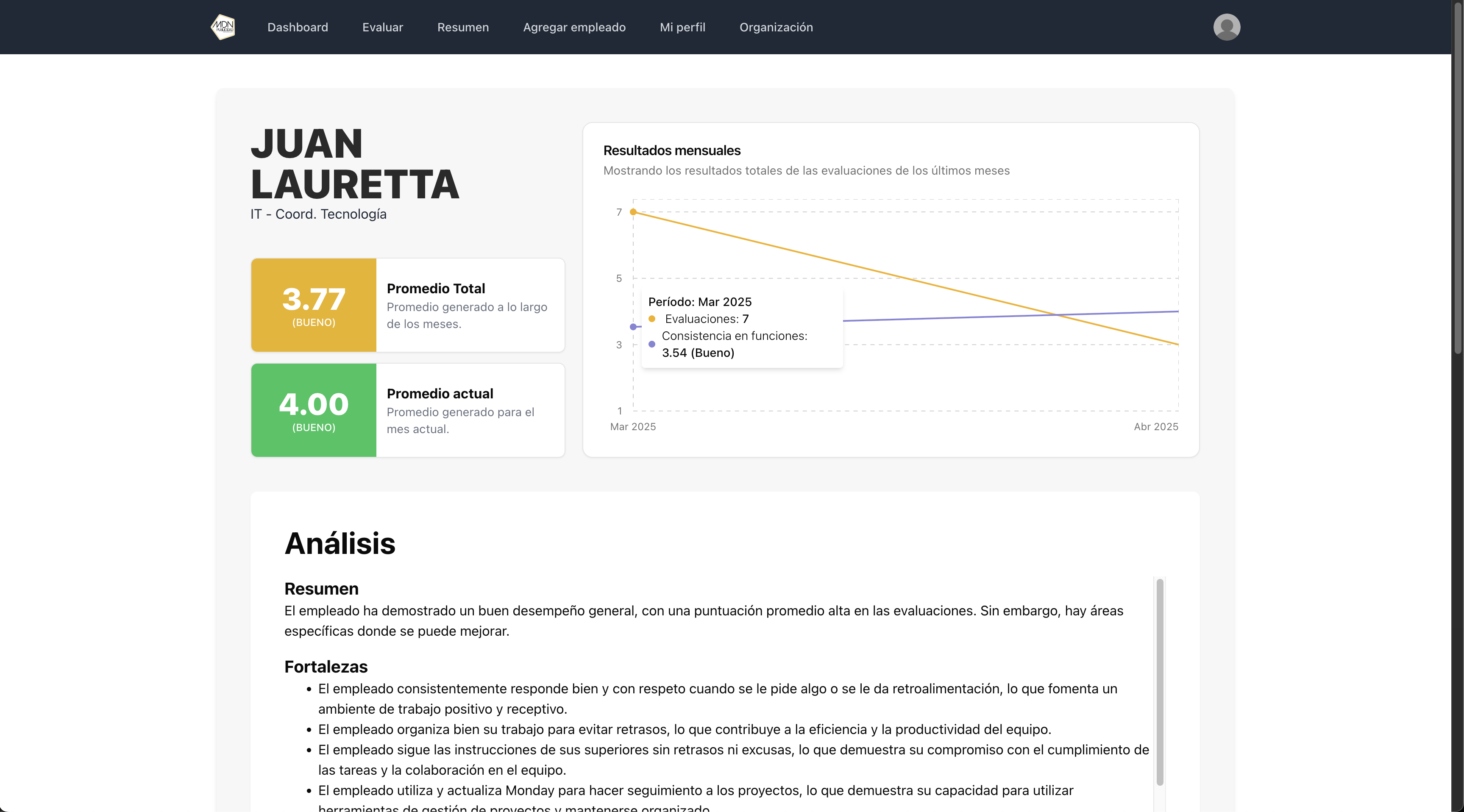Viewport: 1464px width, 812px height.
Task: Click the green 4.00 Promedio actual badge
Action: point(314,410)
